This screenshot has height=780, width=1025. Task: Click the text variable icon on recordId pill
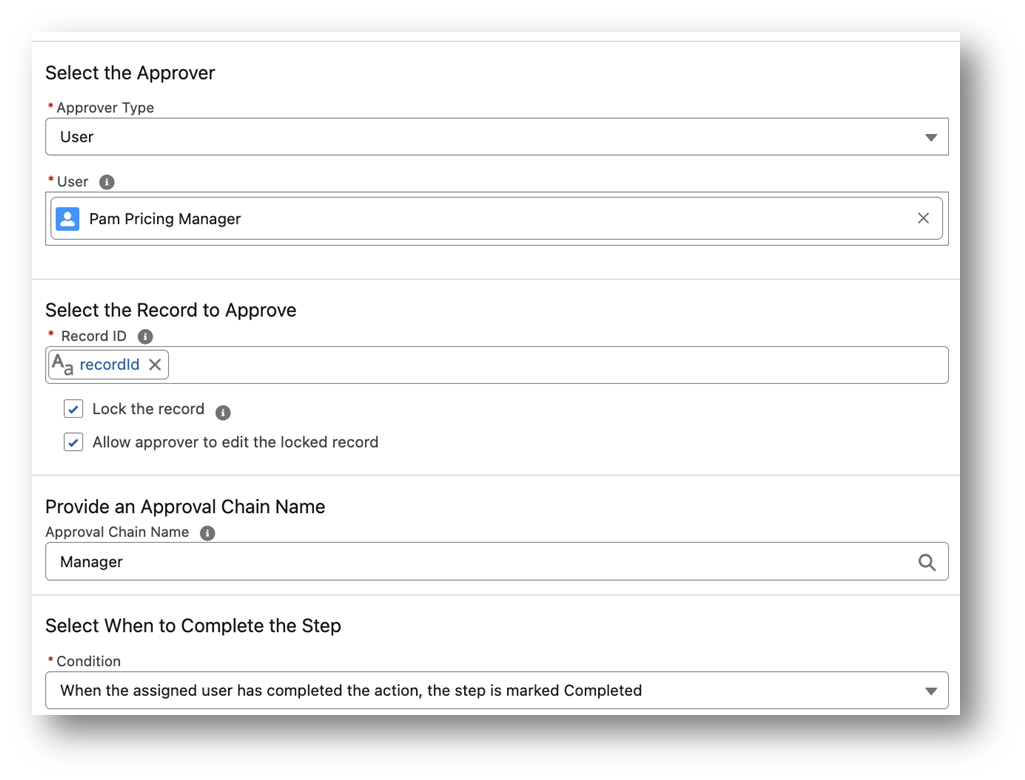tap(62, 365)
